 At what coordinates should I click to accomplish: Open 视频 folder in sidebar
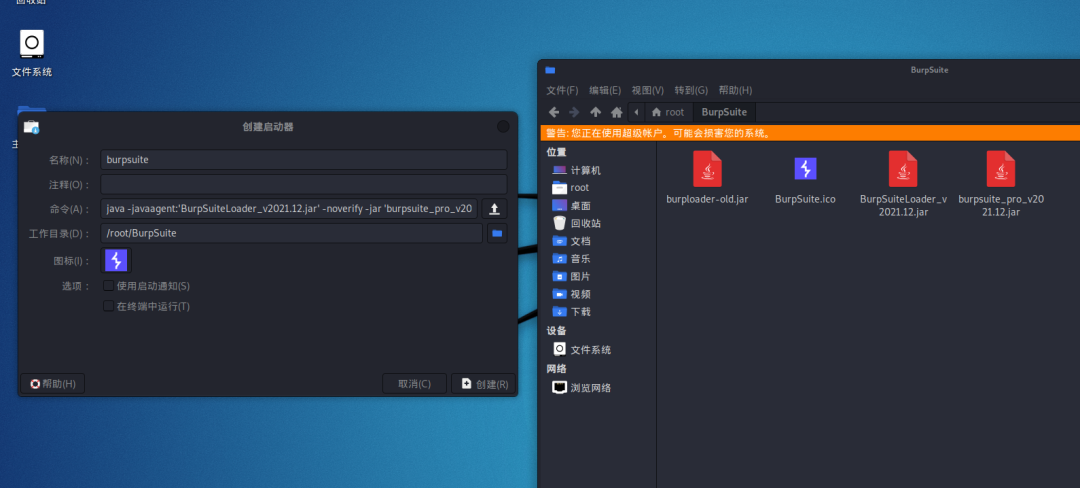pyautogui.click(x=572, y=295)
